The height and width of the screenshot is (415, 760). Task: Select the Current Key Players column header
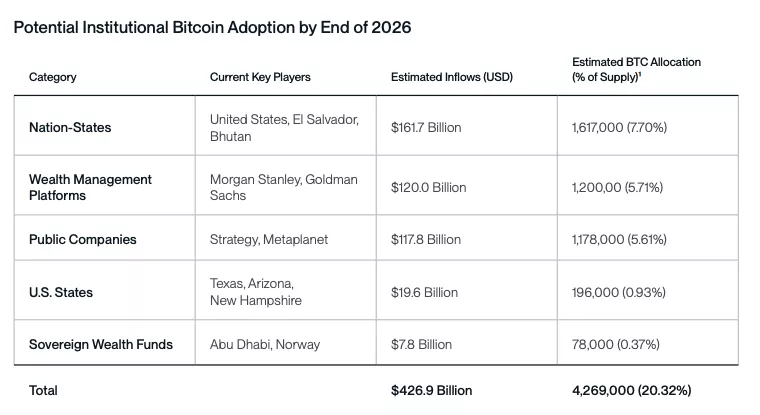point(260,77)
